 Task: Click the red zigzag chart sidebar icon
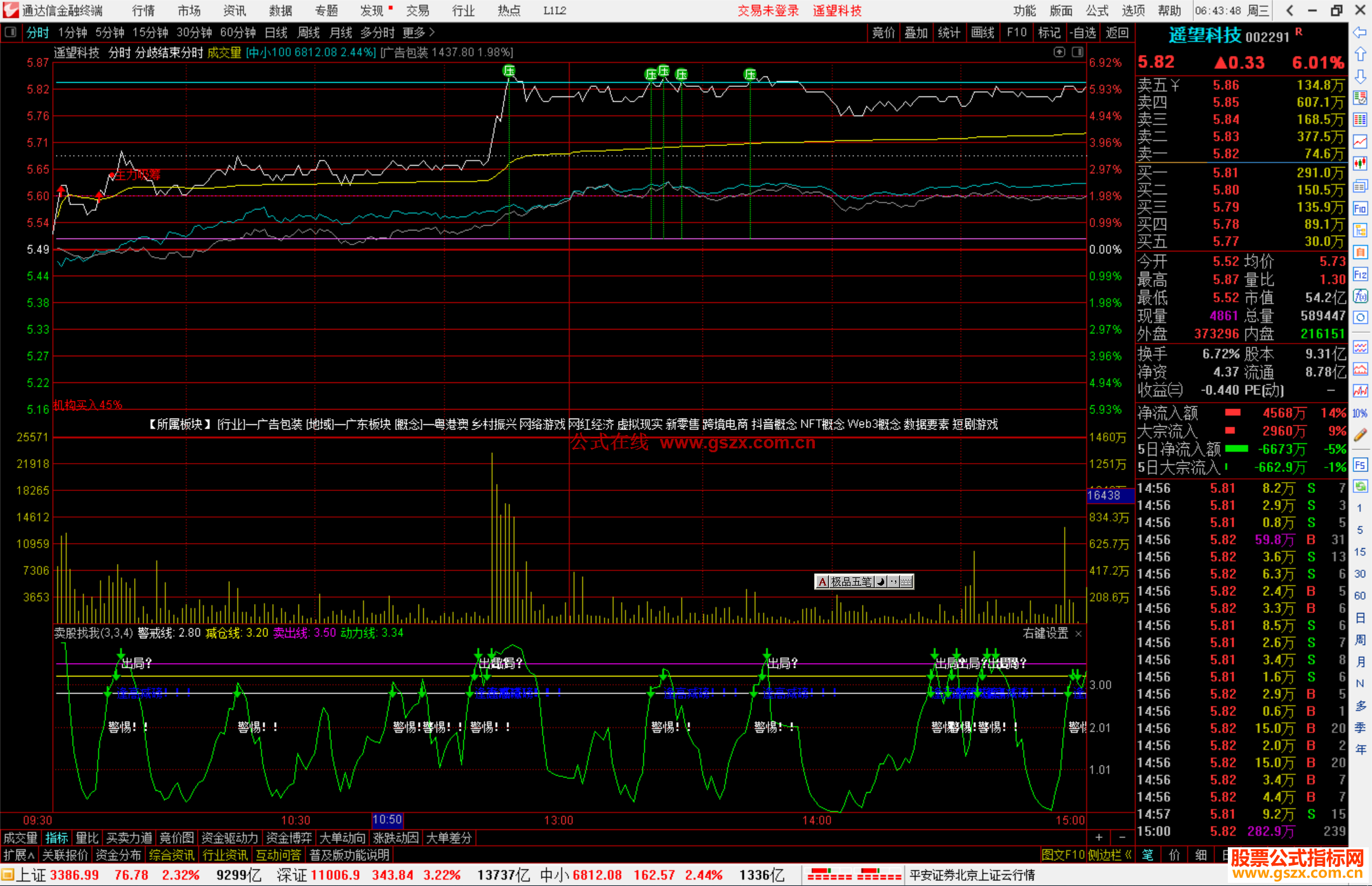(x=1360, y=391)
